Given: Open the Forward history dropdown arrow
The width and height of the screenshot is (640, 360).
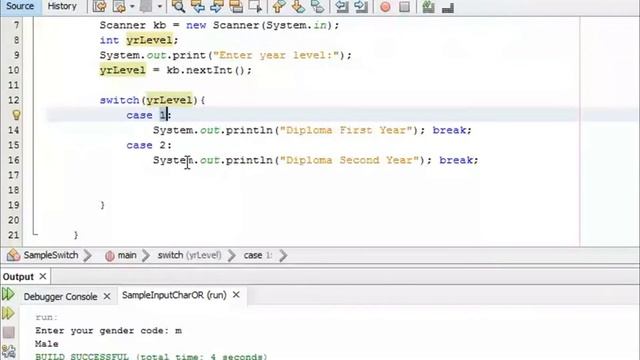Looking at the screenshot, I should 160,7.
